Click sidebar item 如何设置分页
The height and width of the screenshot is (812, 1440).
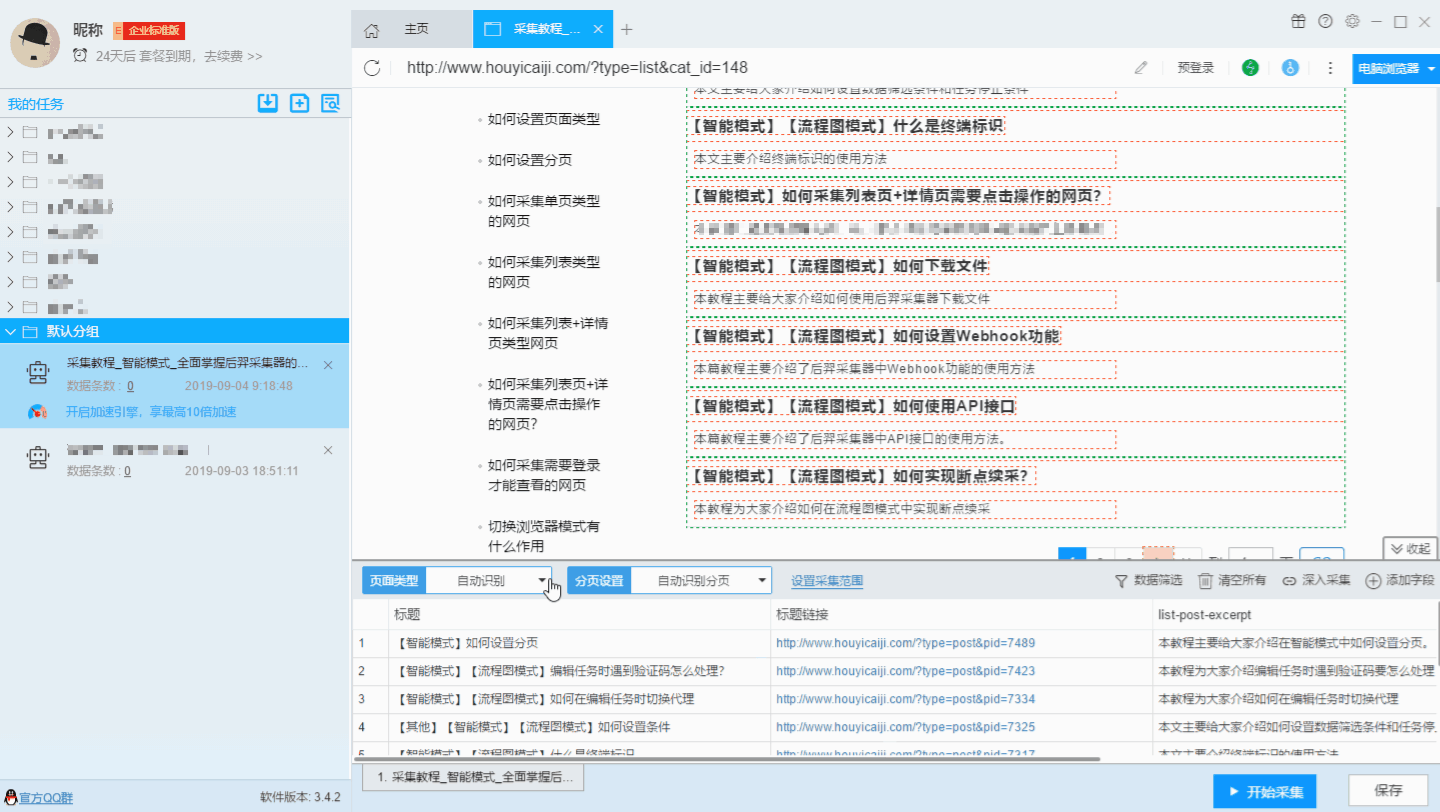tap(530, 160)
